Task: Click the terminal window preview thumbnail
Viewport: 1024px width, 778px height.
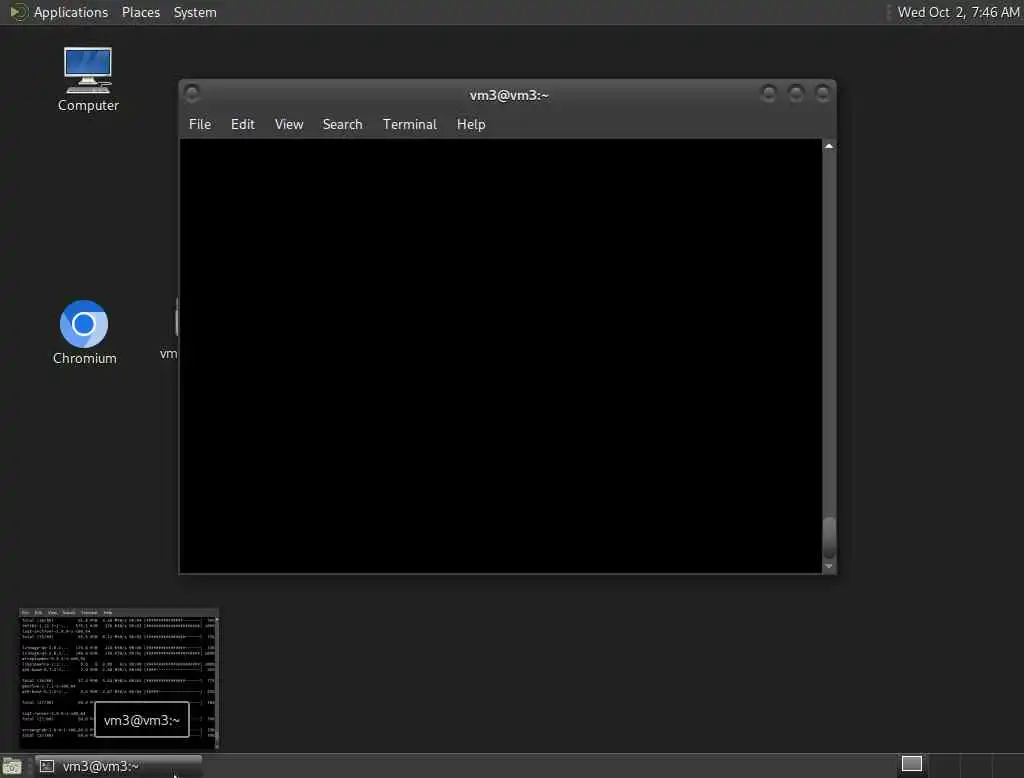Action: coord(119,678)
